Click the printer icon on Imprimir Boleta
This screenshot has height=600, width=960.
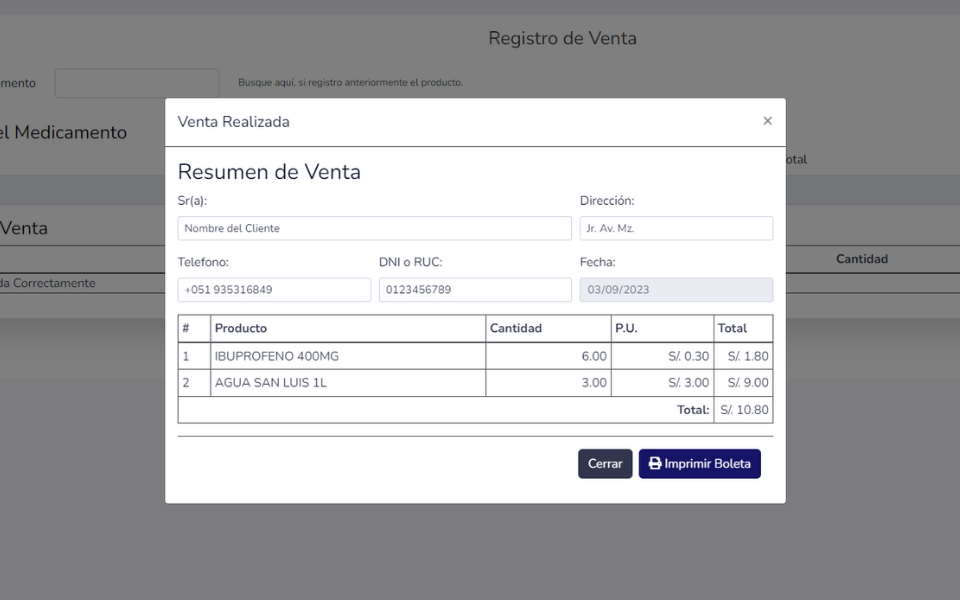coord(655,464)
